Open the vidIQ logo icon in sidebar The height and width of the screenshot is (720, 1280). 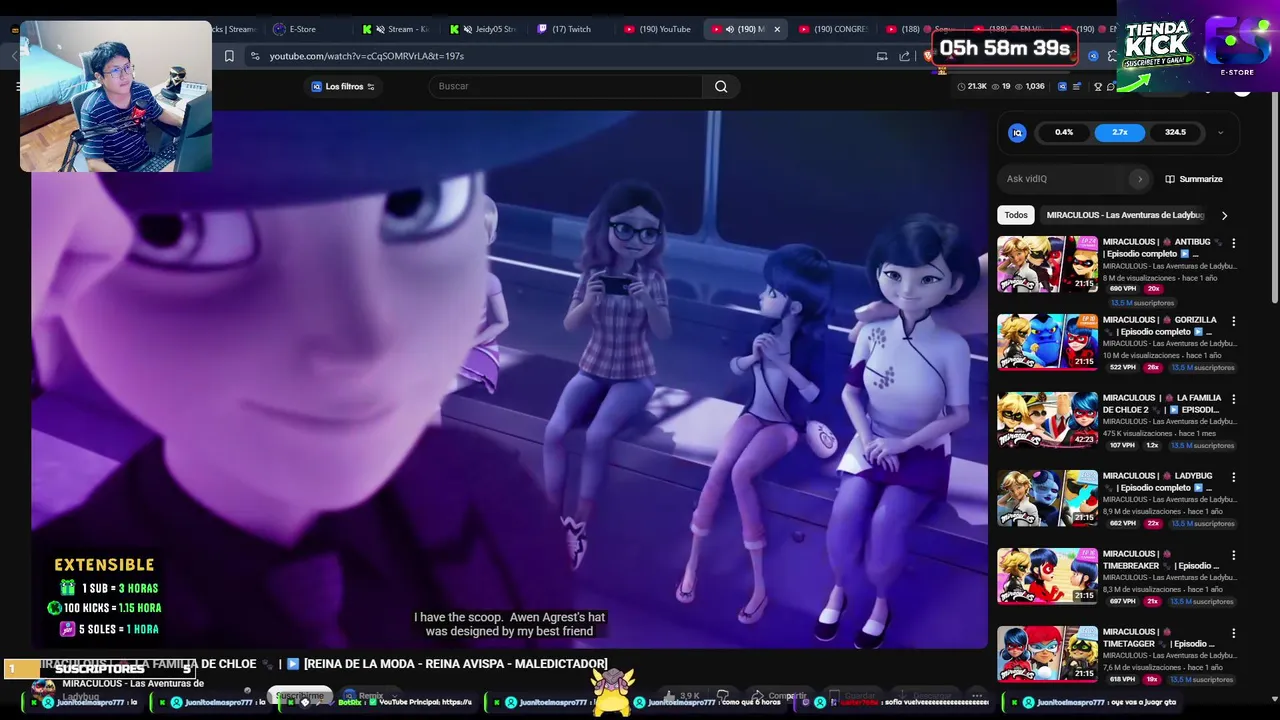pyautogui.click(x=1017, y=132)
